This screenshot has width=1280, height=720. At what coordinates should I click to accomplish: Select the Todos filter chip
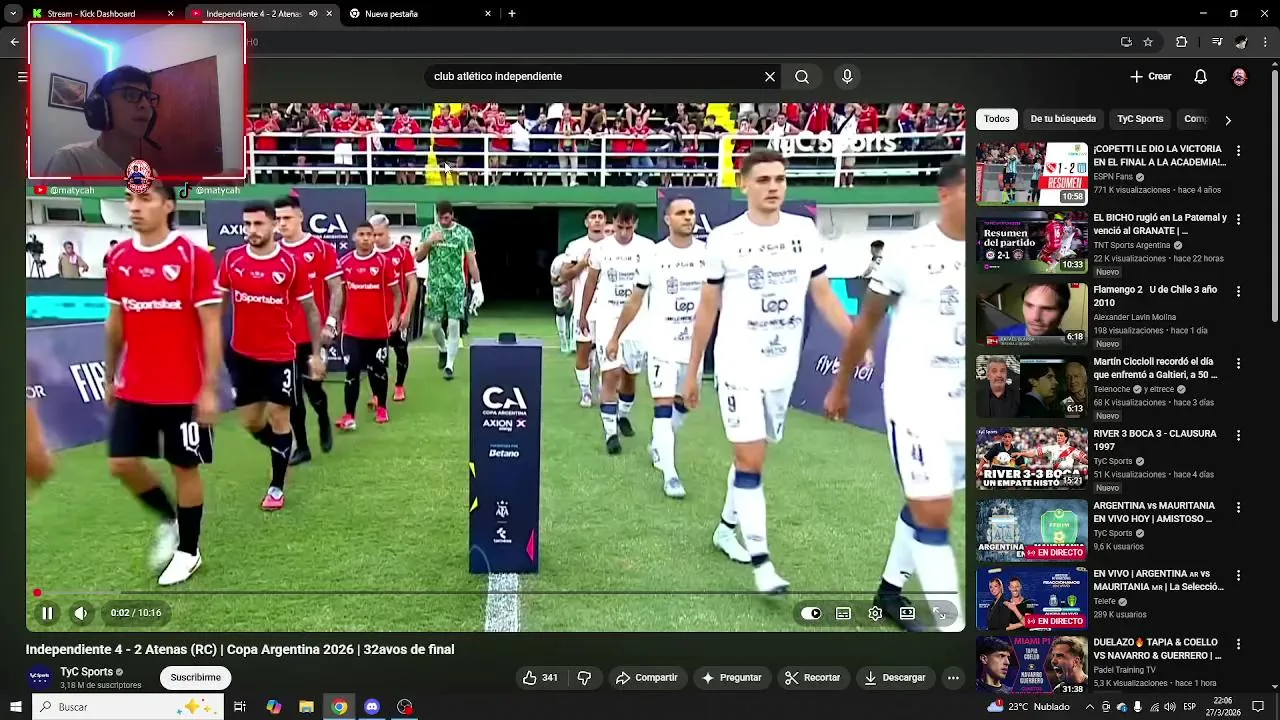(997, 119)
